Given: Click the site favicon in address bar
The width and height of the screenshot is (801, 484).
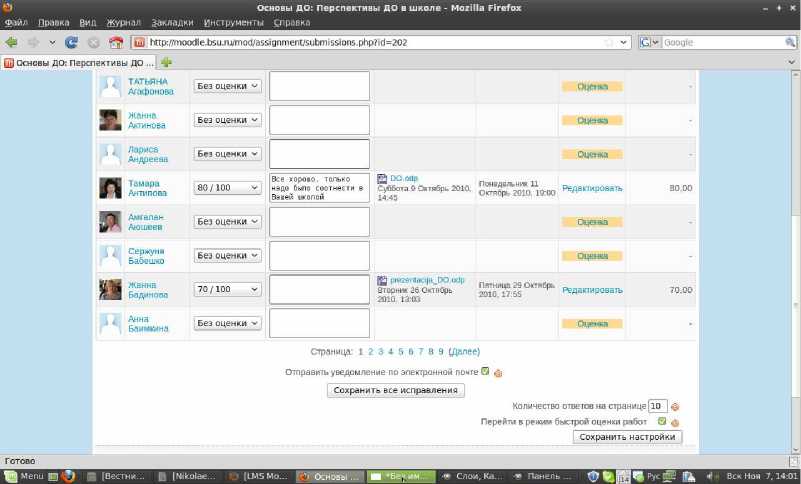Looking at the screenshot, I should coord(139,42).
